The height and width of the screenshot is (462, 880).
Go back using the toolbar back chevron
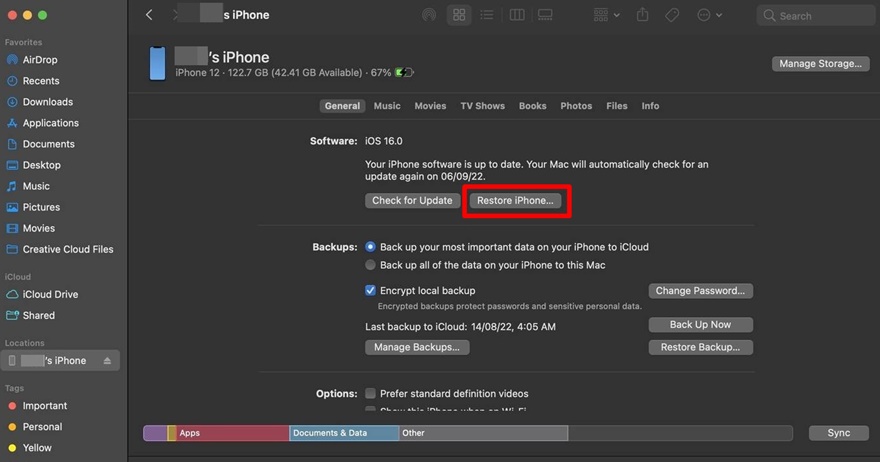click(x=149, y=15)
